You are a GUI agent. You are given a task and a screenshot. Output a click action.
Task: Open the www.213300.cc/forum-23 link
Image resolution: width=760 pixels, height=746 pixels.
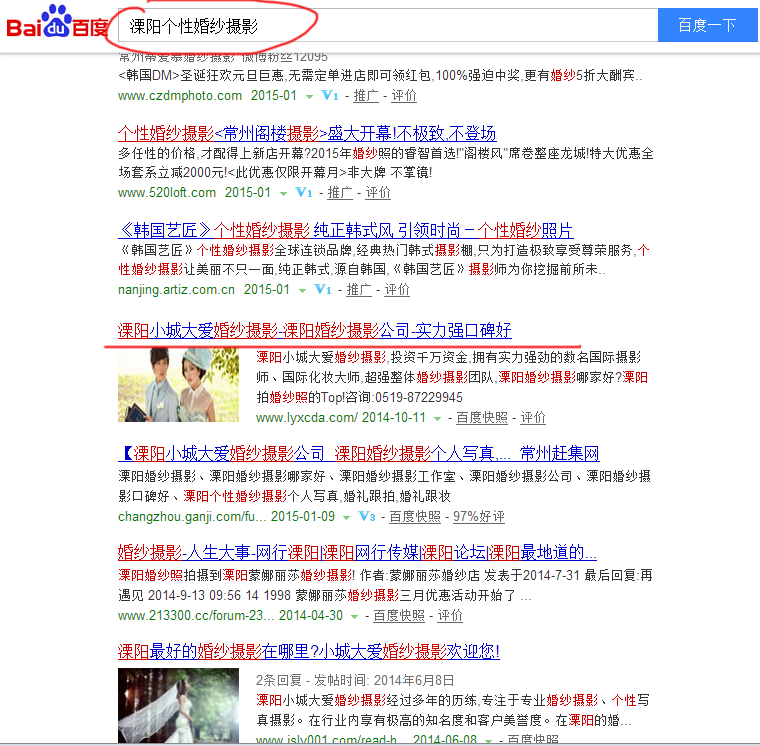pyautogui.click(x=196, y=615)
